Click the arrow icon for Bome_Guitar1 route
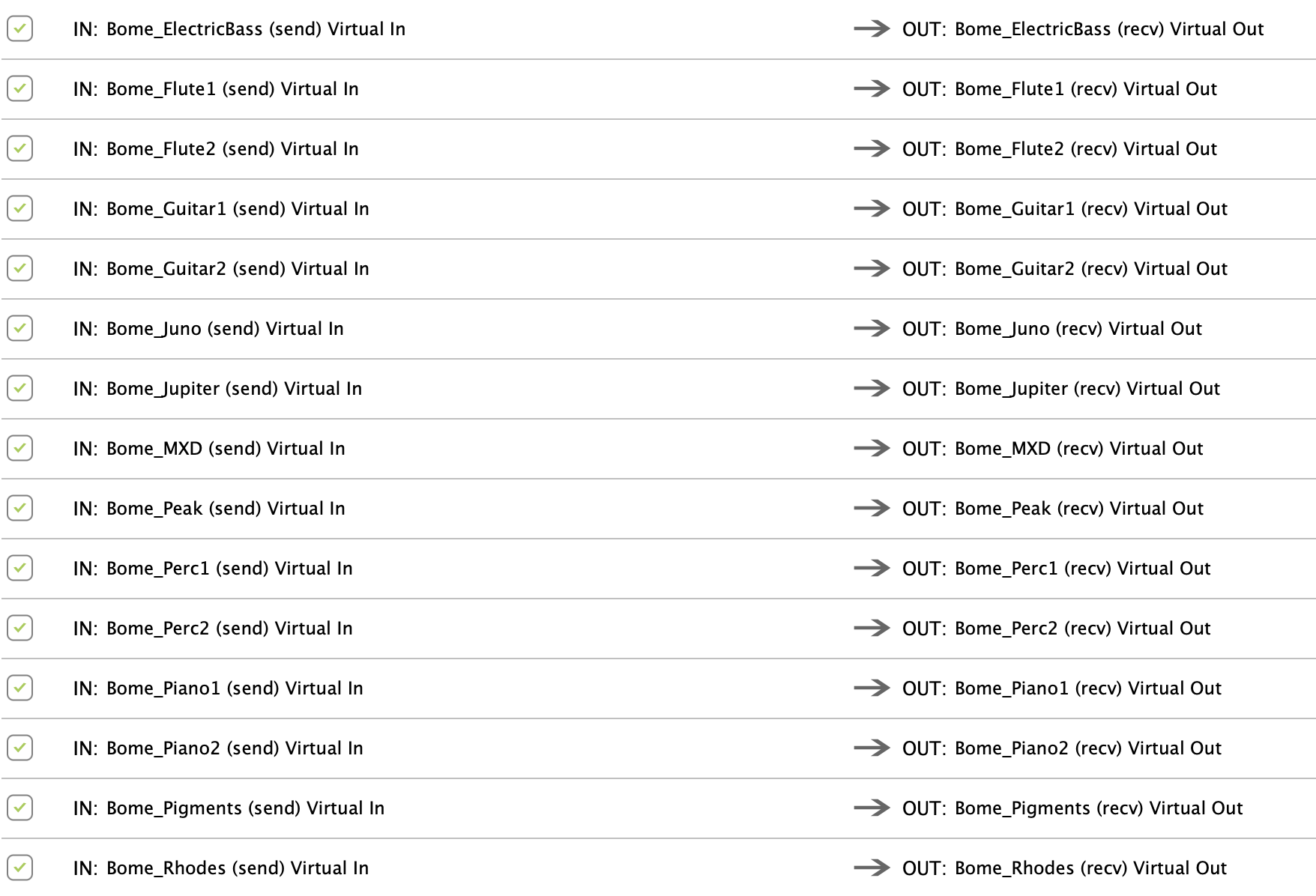Viewport: 1316px width, 896px height. pyautogui.click(x=872, y=208)
